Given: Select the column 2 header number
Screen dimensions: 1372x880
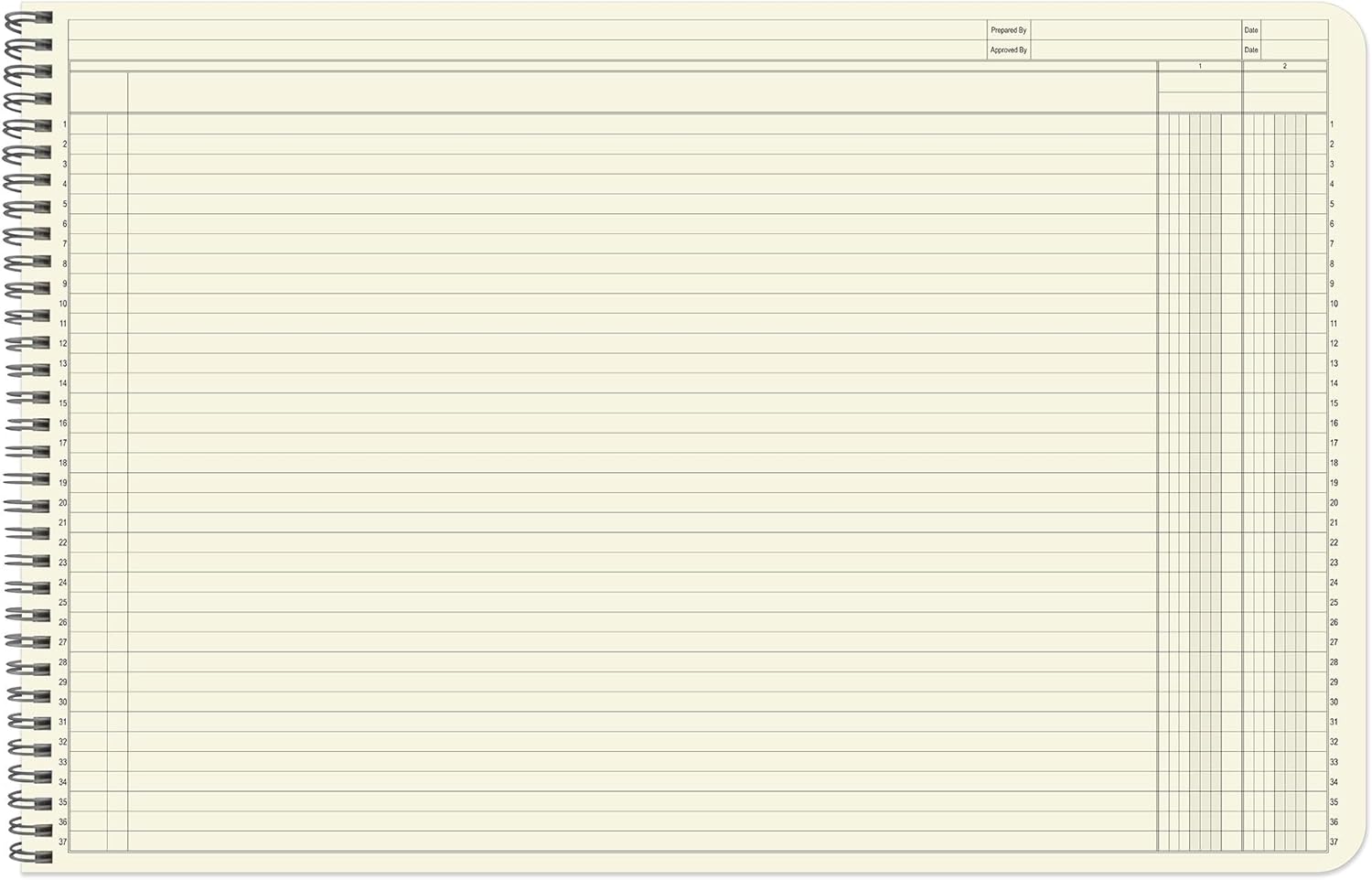Looking at the screenshot, I should (x=1284, y=67).
